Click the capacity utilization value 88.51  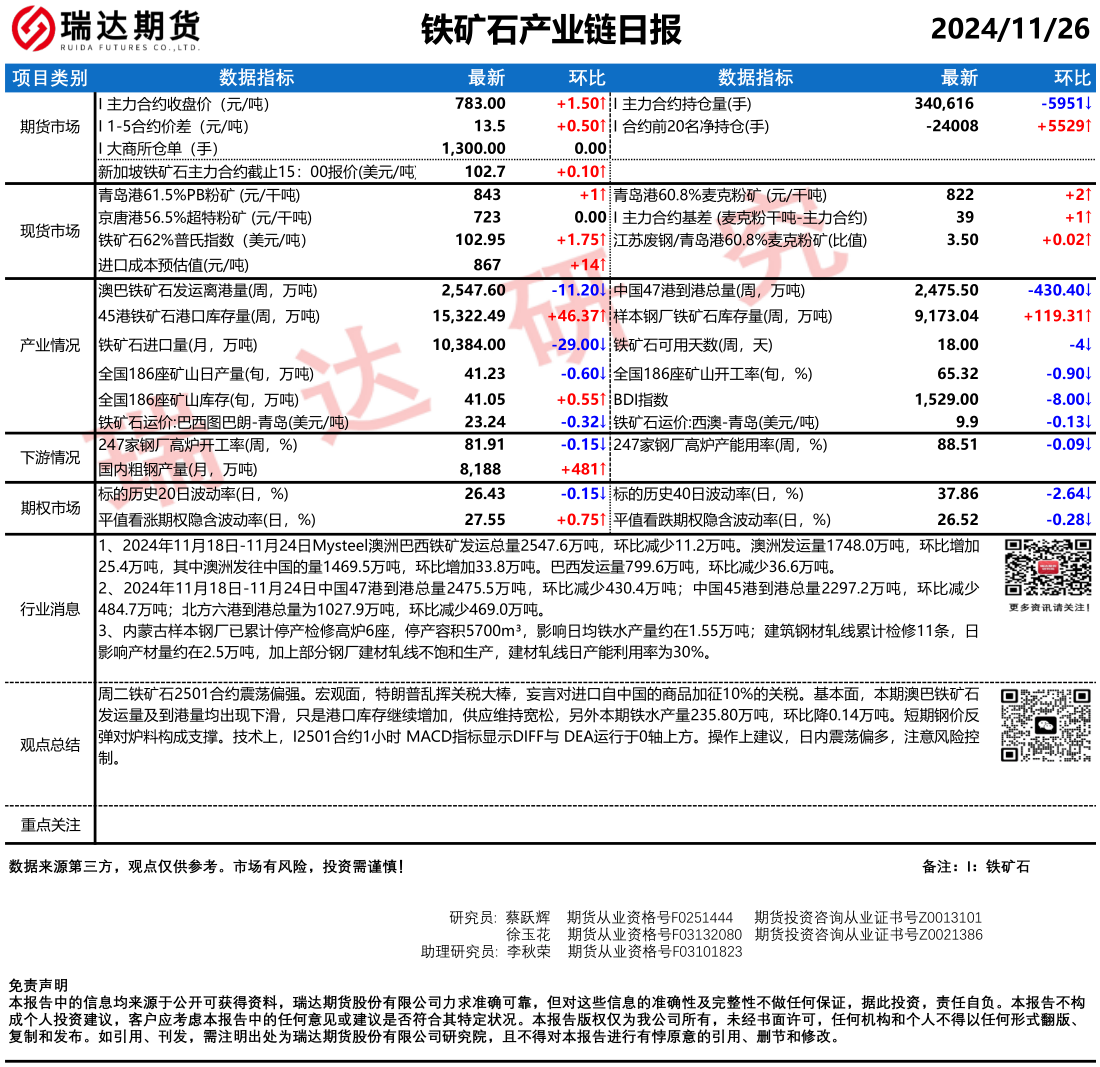click(958, 445)
